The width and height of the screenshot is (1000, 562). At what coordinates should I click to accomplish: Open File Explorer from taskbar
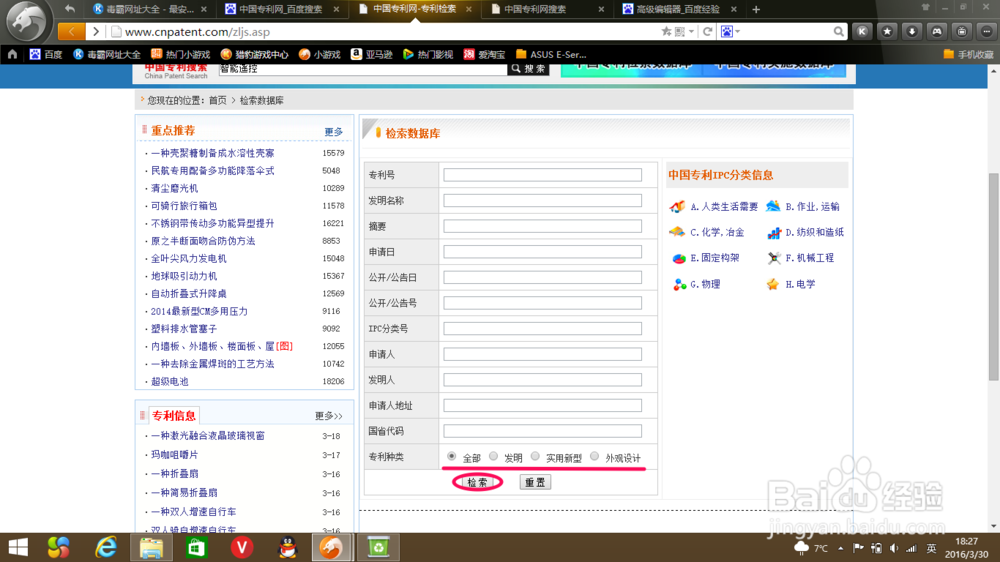151,547
